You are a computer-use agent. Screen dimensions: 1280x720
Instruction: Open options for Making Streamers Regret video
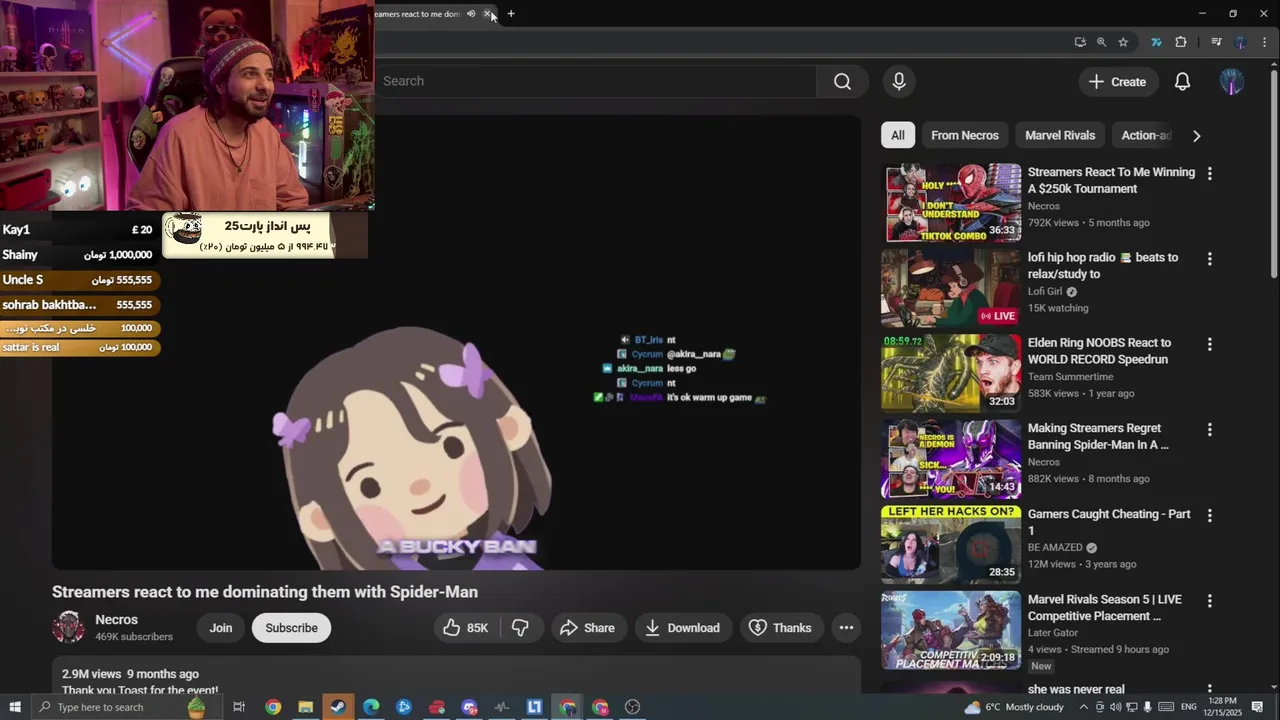(x=1210, y=430)
